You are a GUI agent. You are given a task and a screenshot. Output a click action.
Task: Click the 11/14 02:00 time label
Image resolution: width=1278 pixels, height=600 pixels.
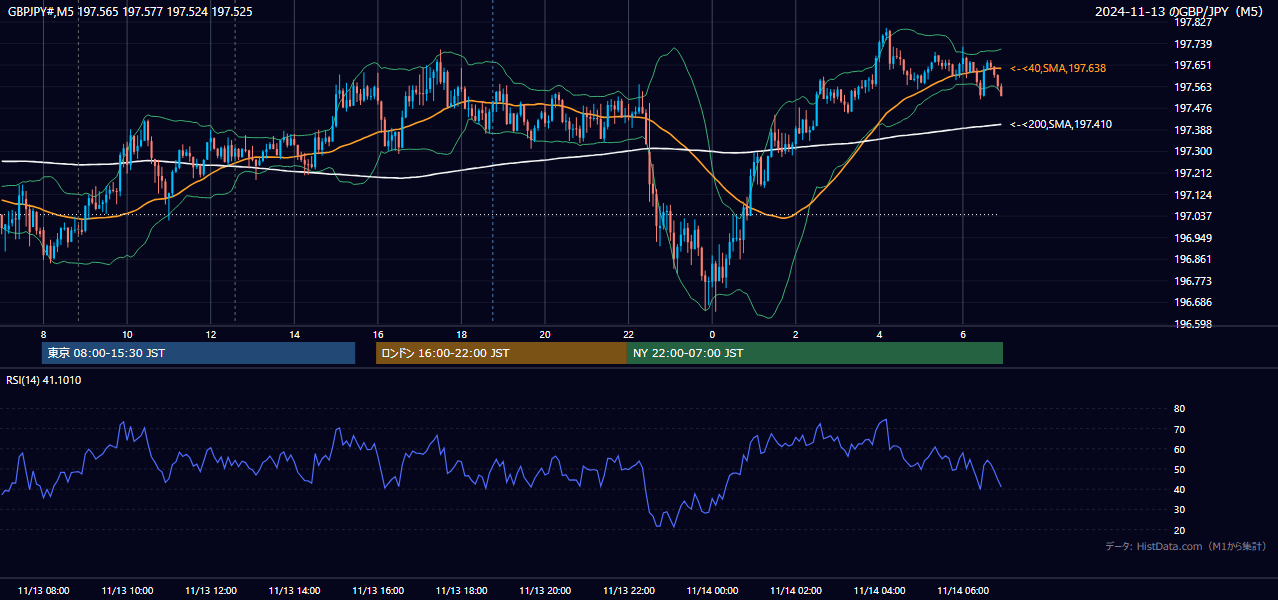pos(796,591)
